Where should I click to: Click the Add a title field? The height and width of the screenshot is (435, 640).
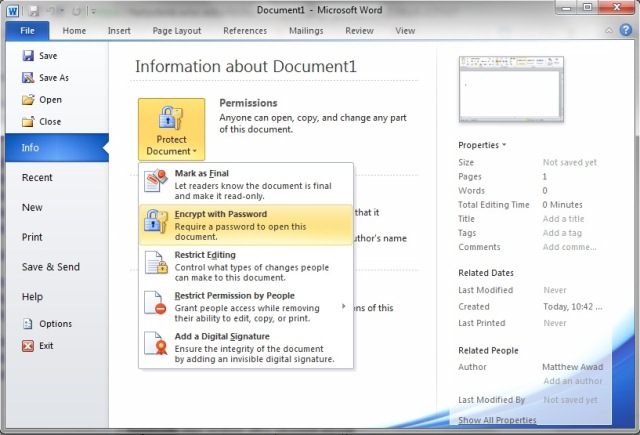[563, 219]
